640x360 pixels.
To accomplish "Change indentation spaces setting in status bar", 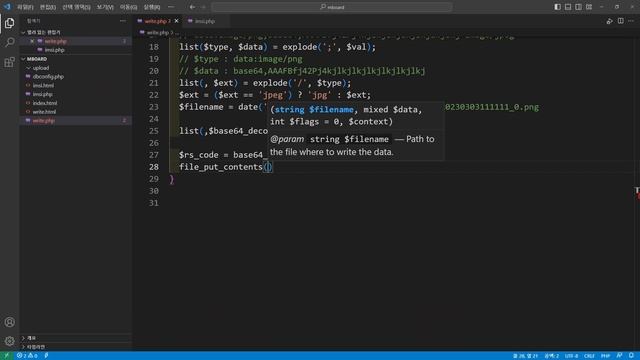I will (x=551, y=356).
